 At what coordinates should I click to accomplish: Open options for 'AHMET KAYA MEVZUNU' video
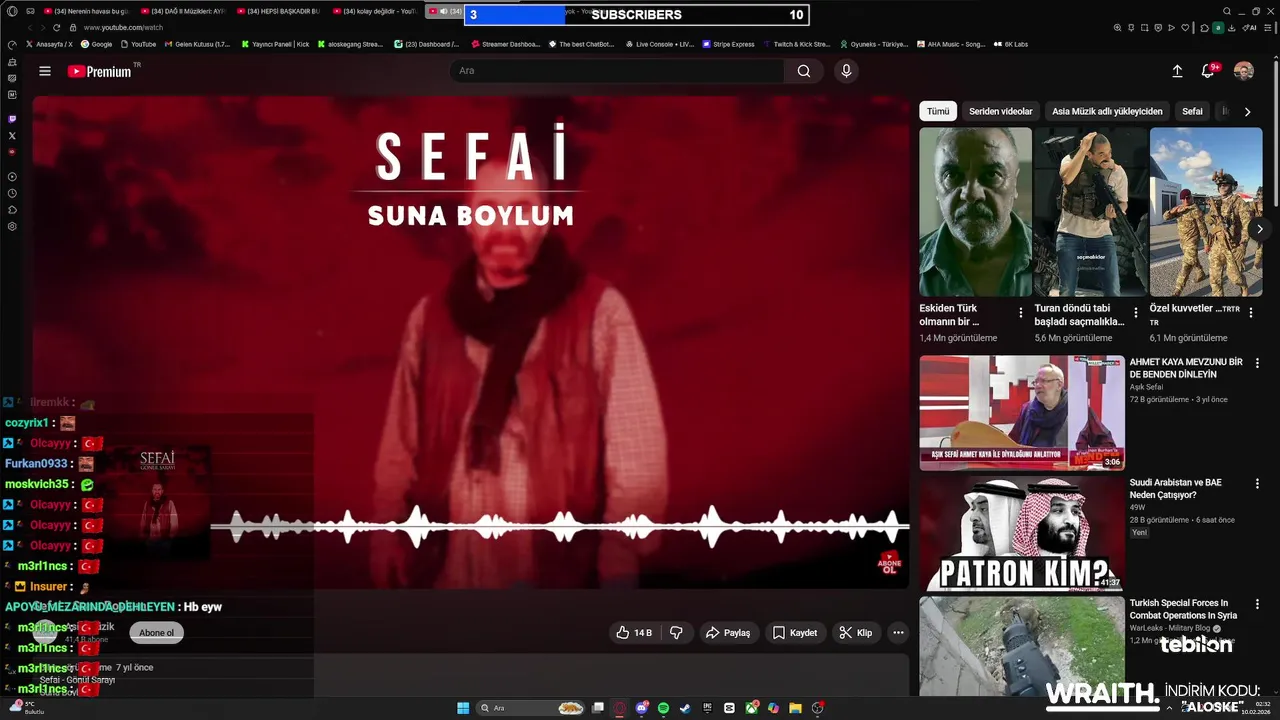[1257, 363]
